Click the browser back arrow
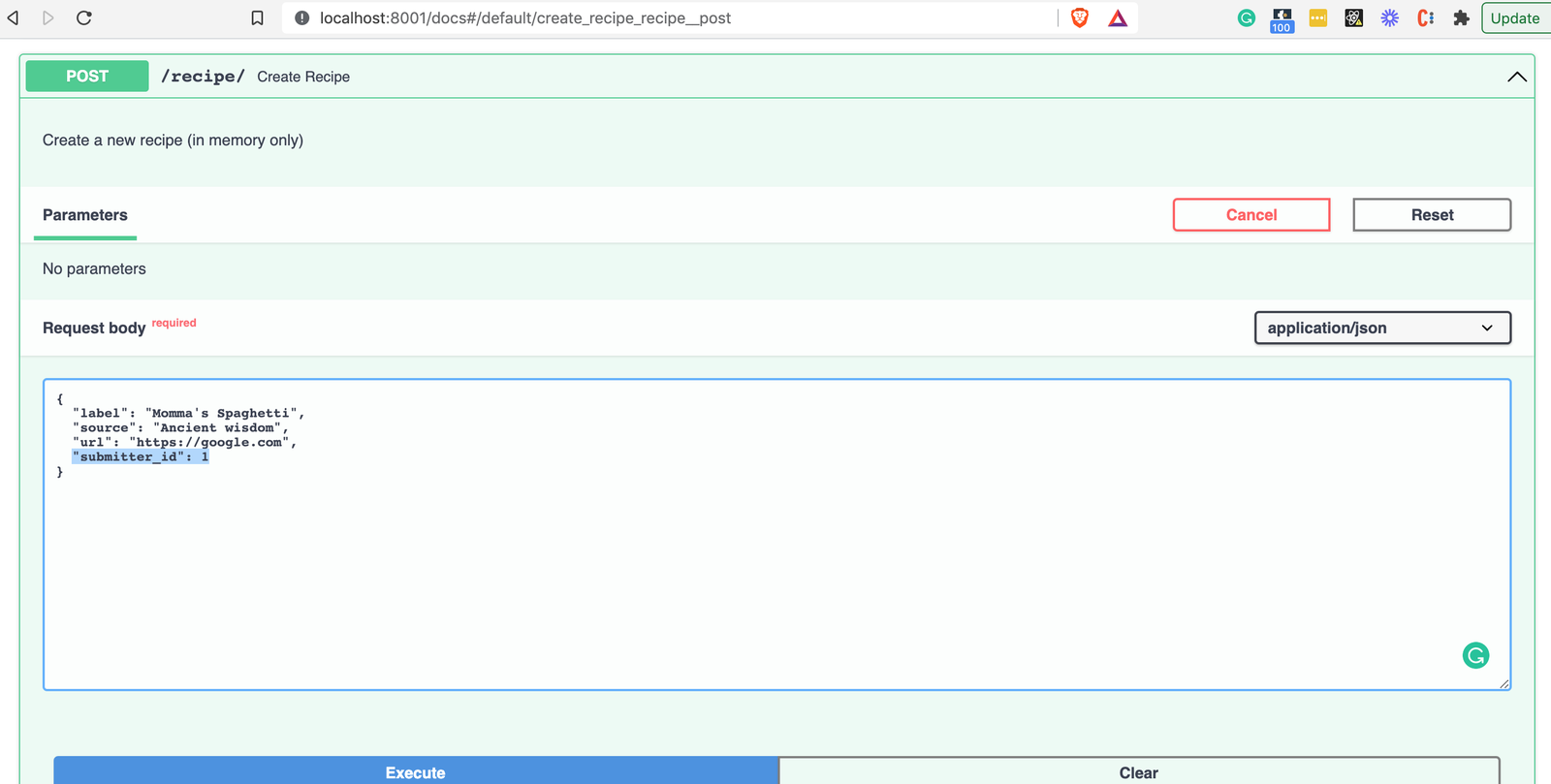This screenshot has height=784, width=1551. click(14, 17)
